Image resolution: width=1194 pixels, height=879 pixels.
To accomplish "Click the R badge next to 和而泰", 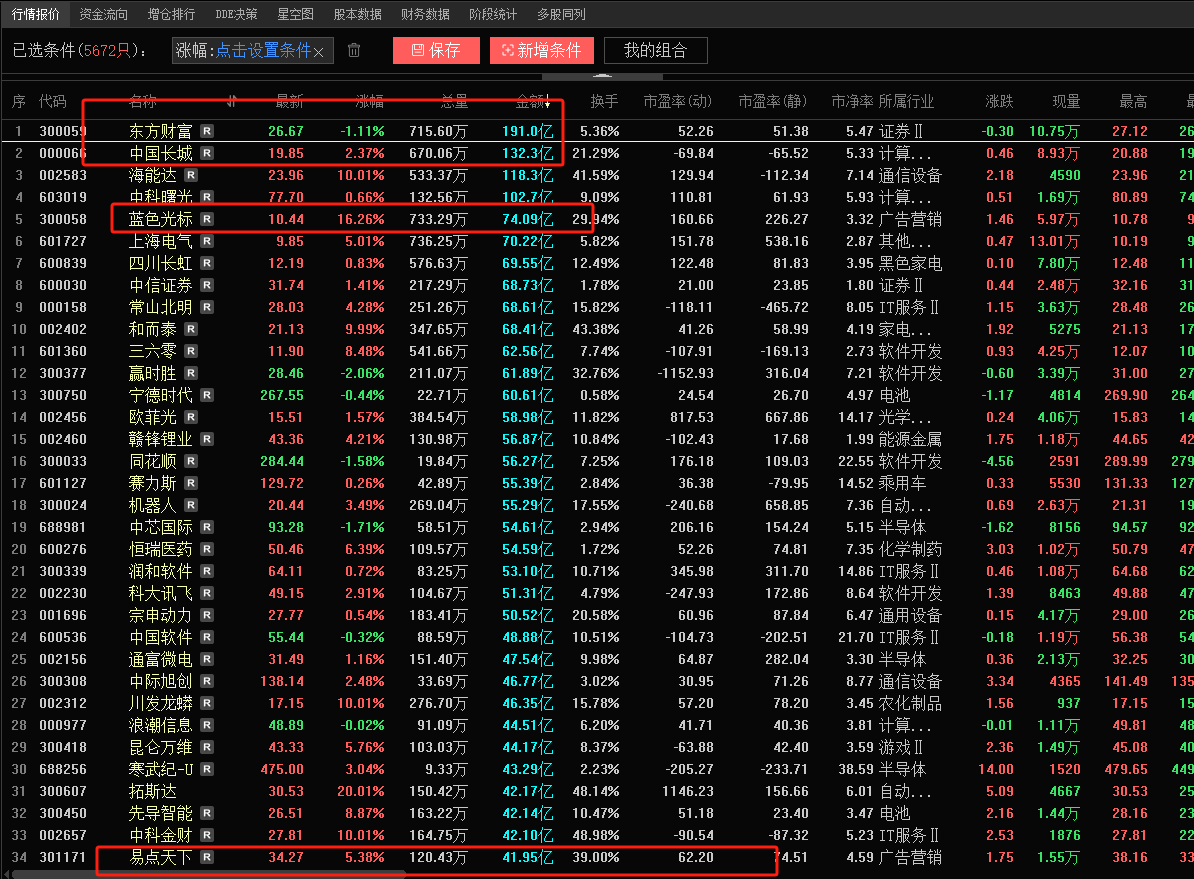I will point(190,330).
